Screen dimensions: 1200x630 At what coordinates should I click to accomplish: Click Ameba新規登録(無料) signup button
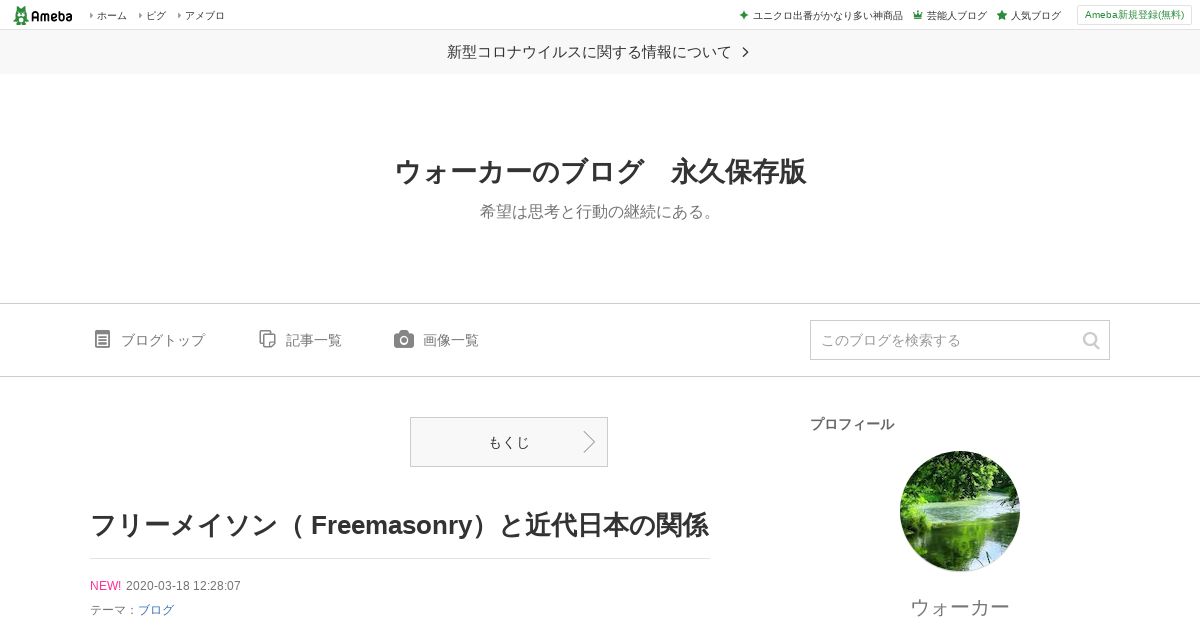coord(1134,15)
